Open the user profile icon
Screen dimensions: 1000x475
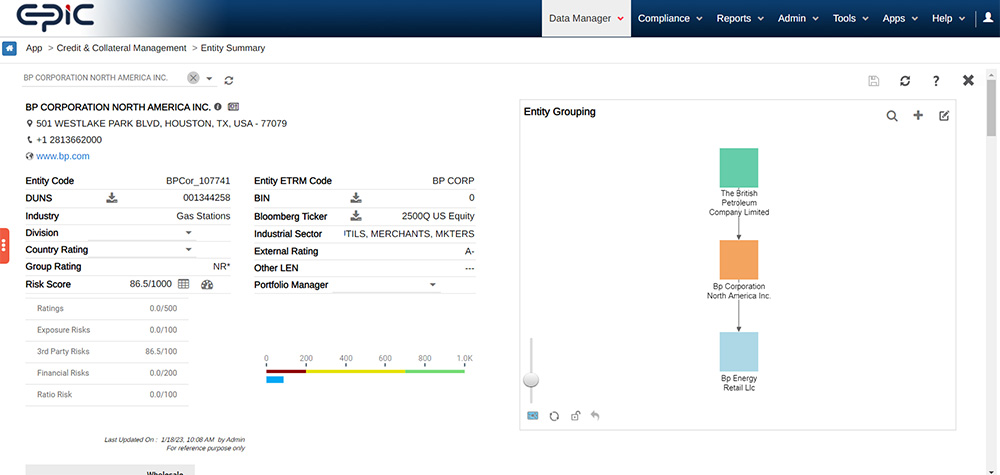point(989,18)
